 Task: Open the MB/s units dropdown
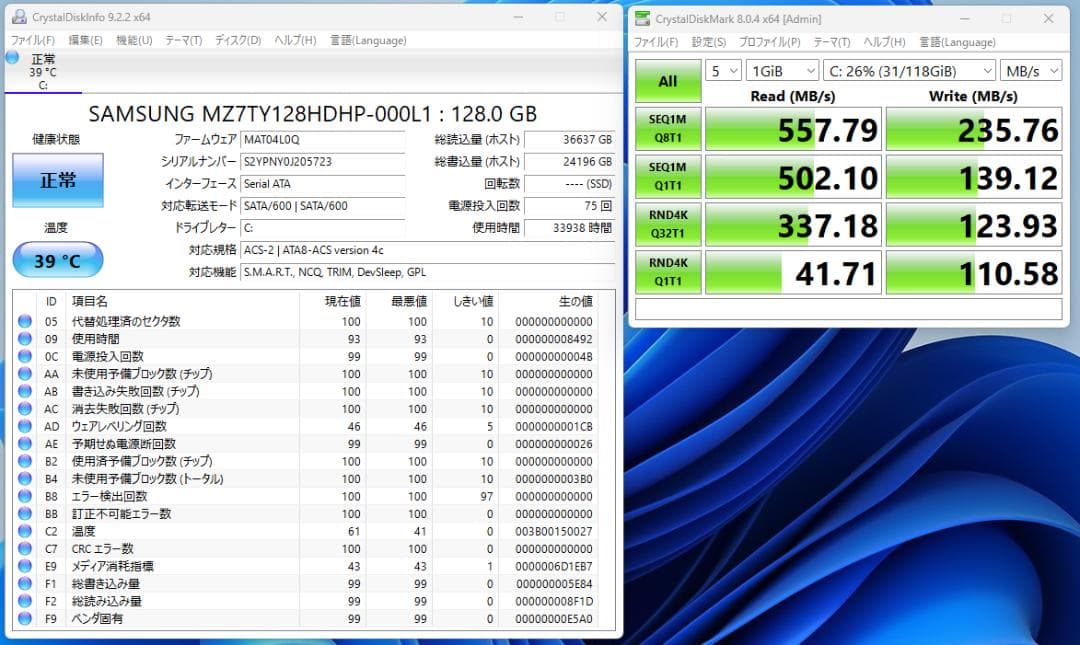[1031, 70]
